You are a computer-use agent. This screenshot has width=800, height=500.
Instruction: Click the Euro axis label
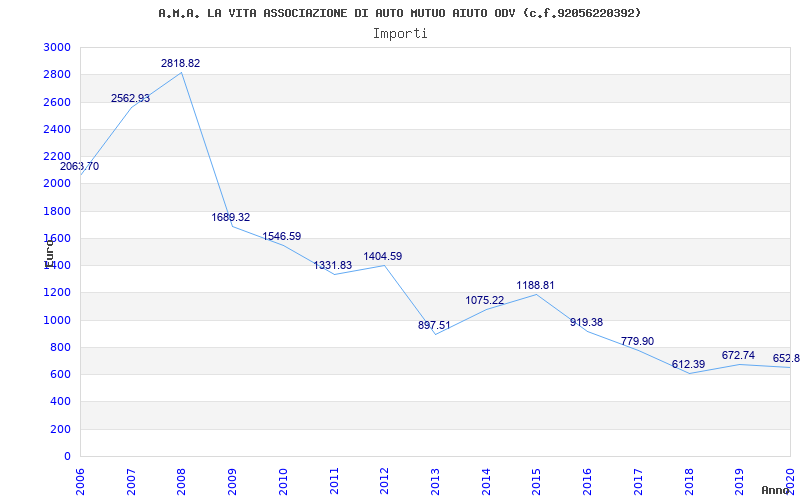(49, 253)
